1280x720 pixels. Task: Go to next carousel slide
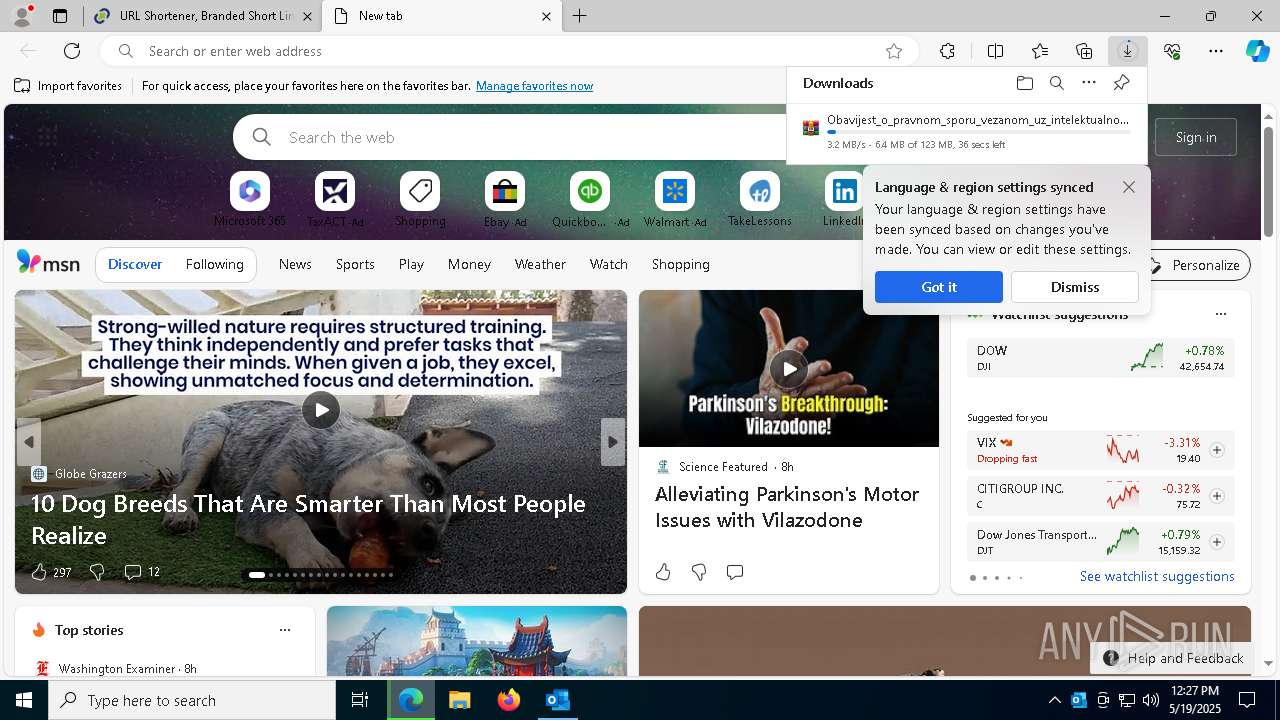613,442
